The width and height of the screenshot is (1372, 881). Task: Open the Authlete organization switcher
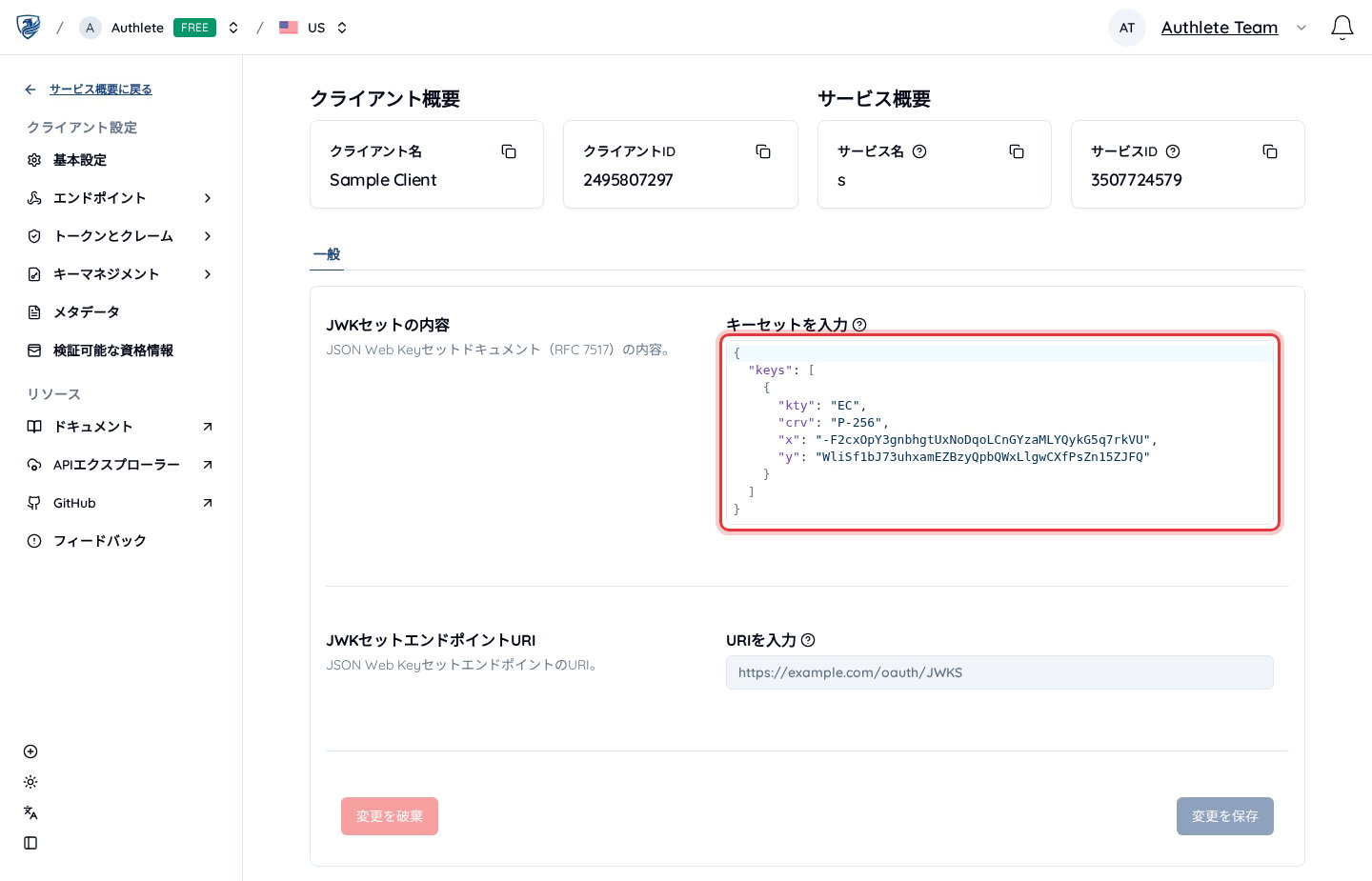(233, 28)
